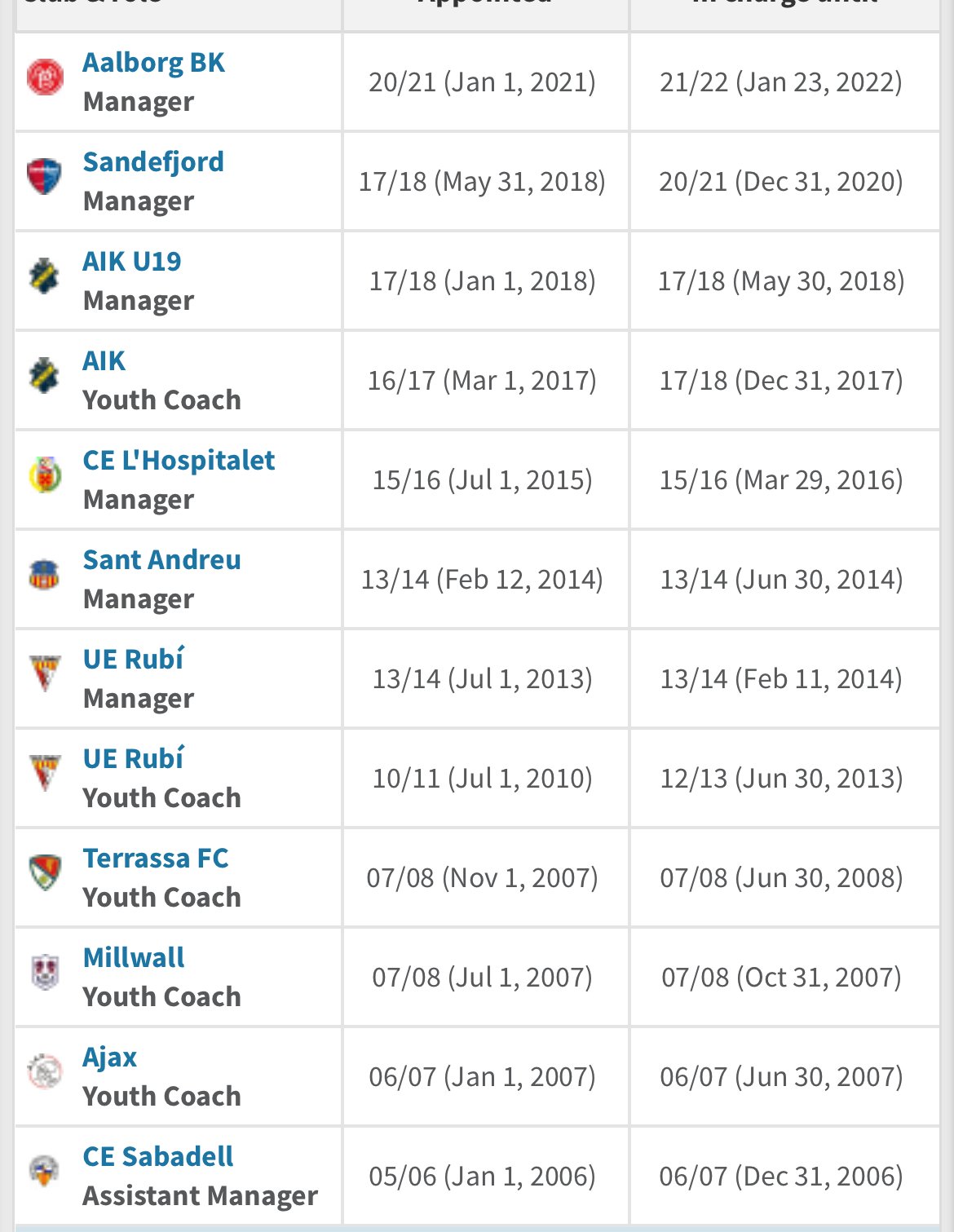The width and height of the screenshot is (954, 1232).
Task: Open the Terrassa FC club link
Action: coord(155,859)
